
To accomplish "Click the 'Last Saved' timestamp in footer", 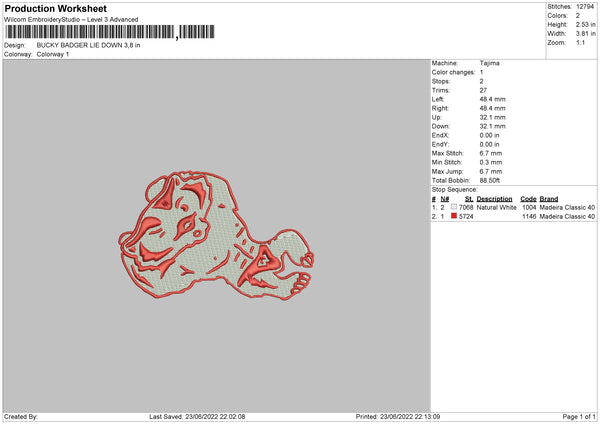I will tap(197, 417).
